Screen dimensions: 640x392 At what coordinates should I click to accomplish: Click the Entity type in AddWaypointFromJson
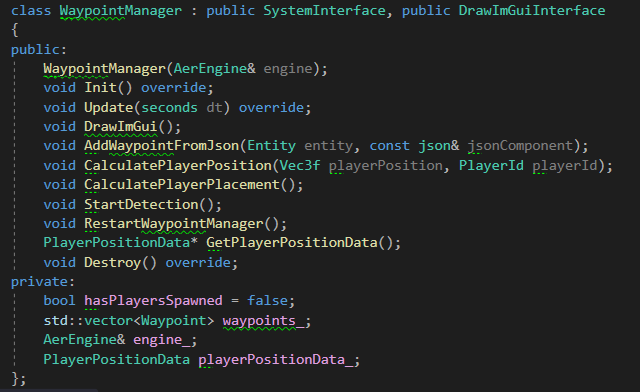pyautogui.click(x=271, y=146)
